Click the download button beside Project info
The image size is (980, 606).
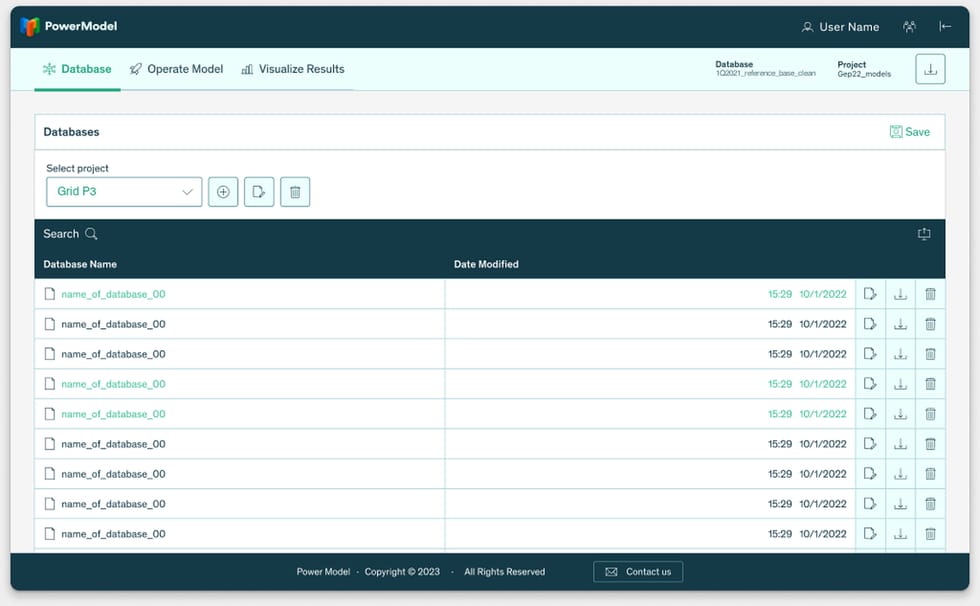(x=930, y=69)
